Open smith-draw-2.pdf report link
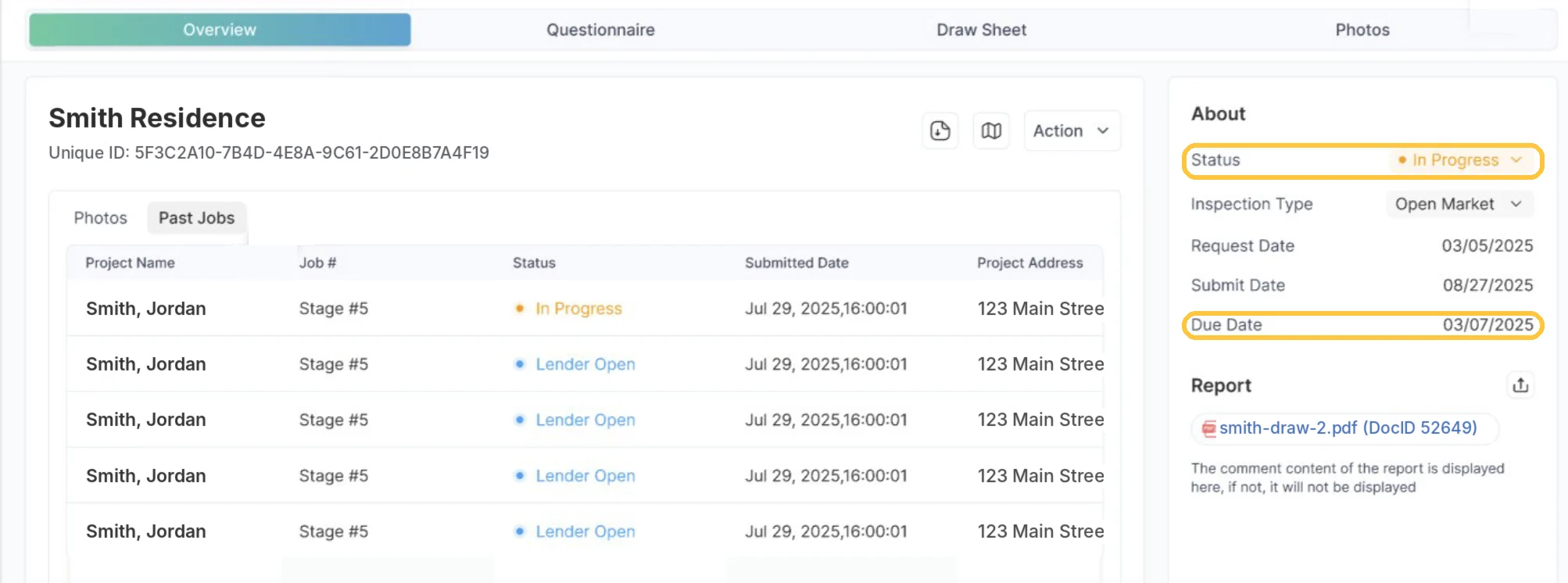1568x583 pixels. [x=1348, y=428]
